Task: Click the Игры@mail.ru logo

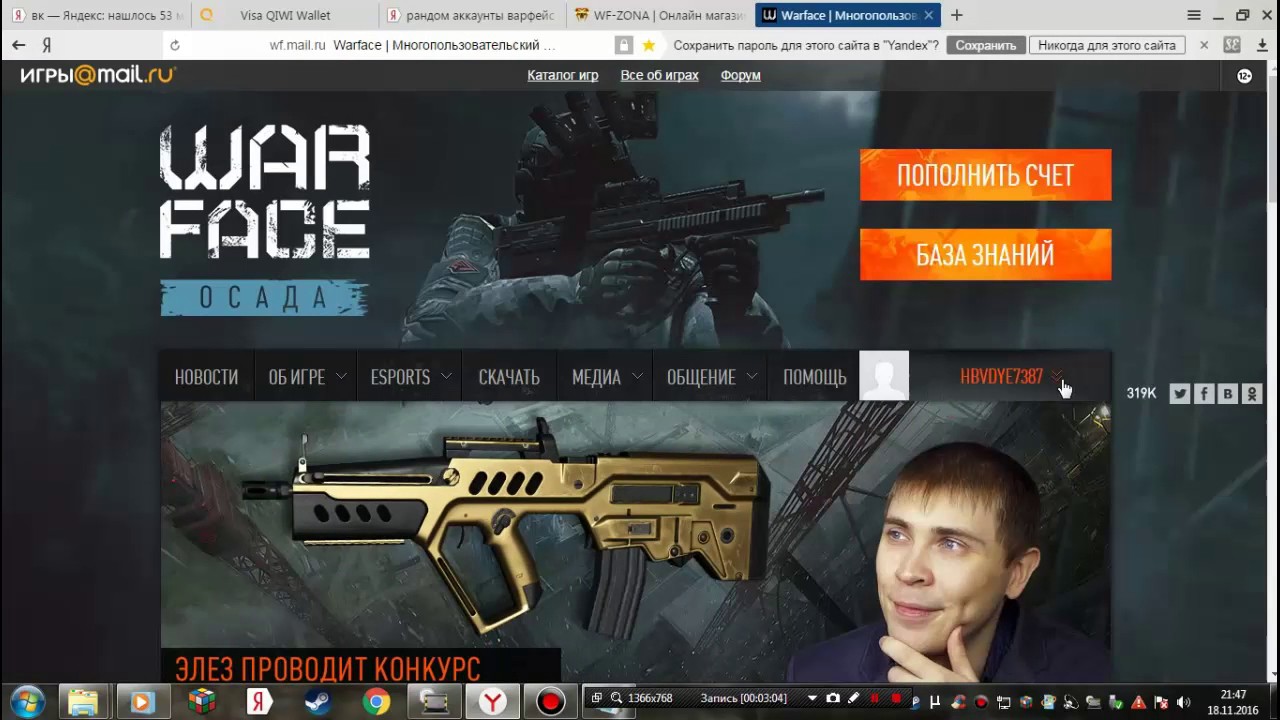Action: pyautogui.click(x=98, y=75)
